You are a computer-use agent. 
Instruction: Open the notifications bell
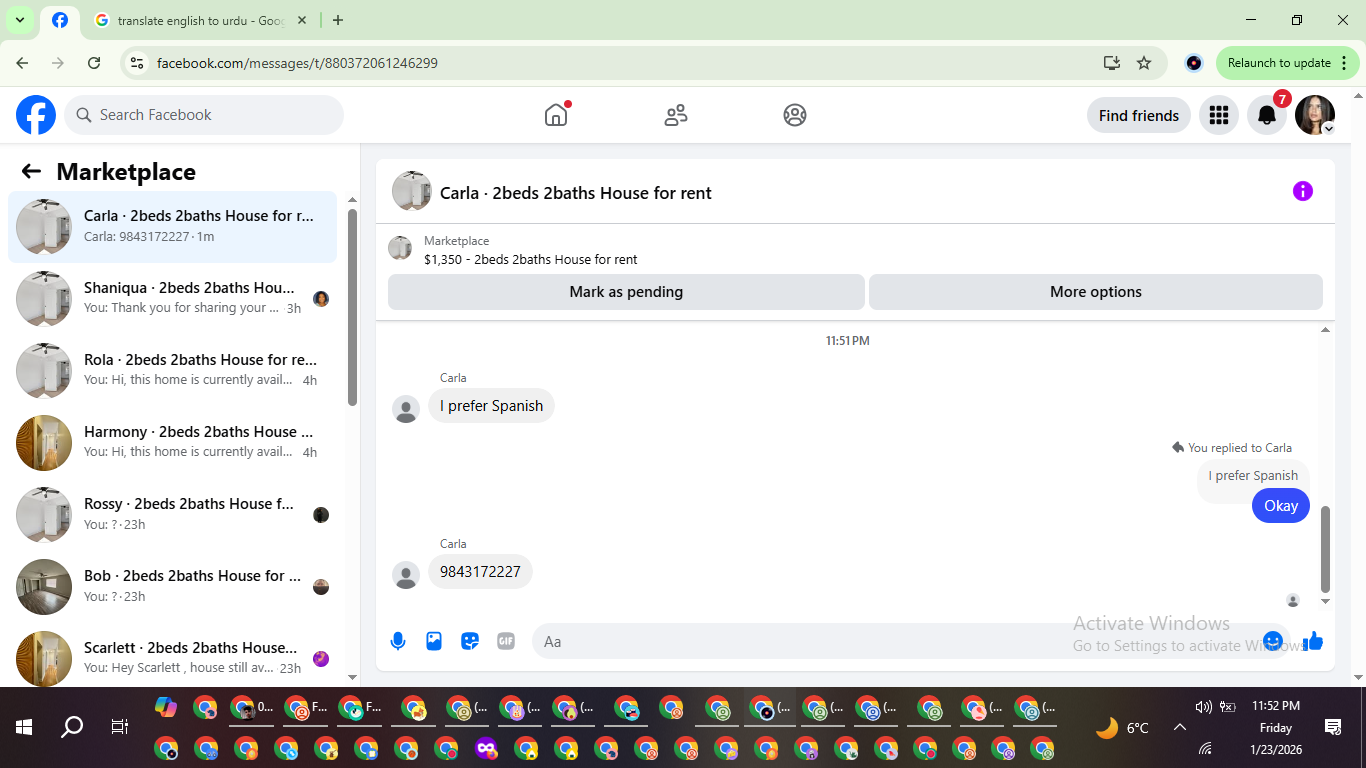tap(1267, 115)
